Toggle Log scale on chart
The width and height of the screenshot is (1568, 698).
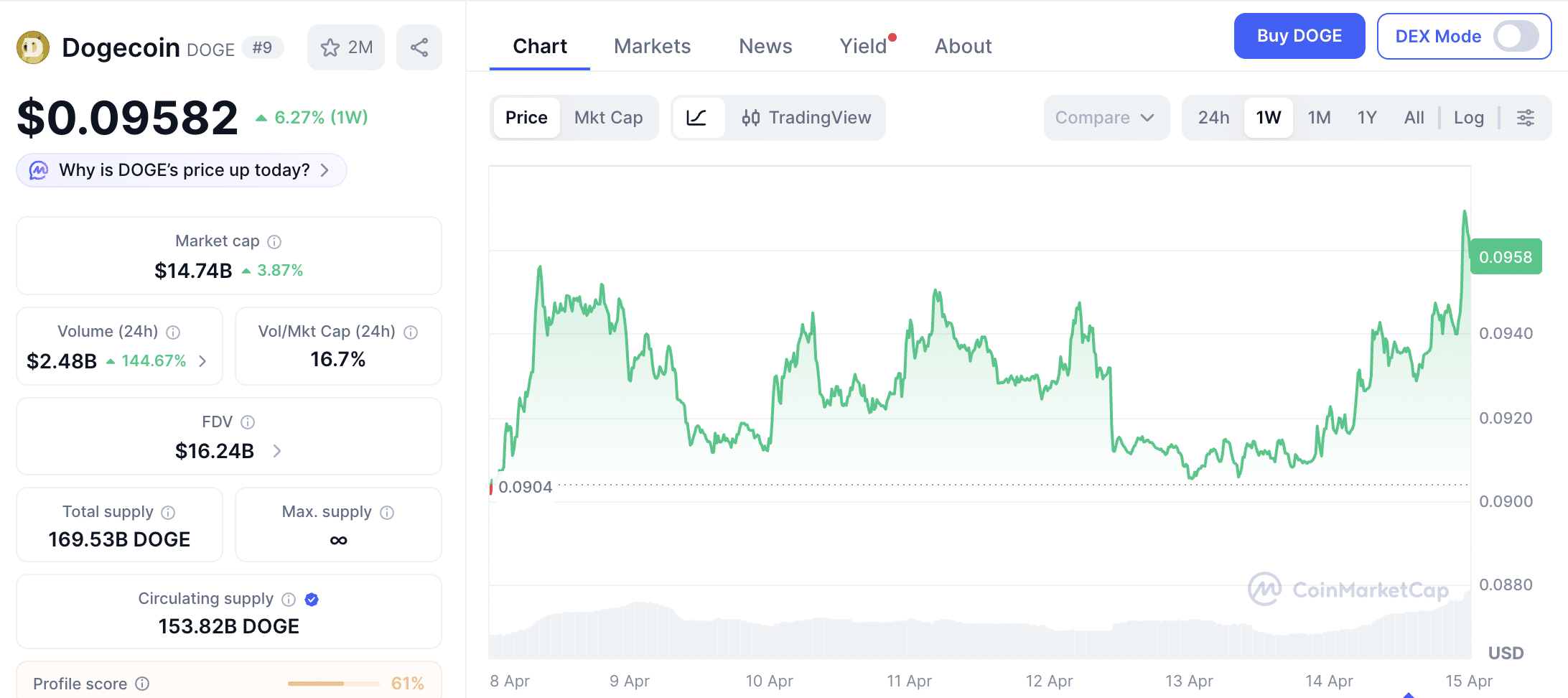click(x=1468, y=118)
